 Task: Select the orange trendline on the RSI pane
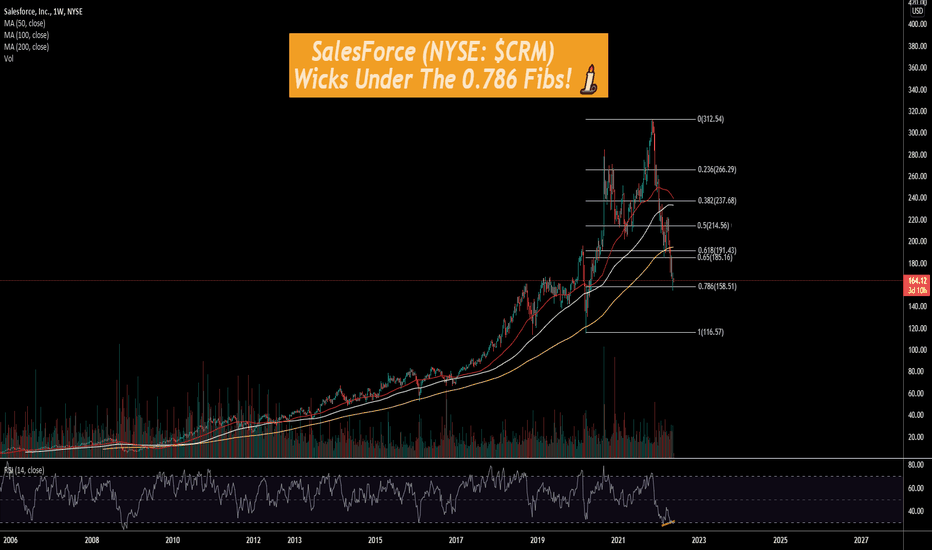[x=668, y=523]
